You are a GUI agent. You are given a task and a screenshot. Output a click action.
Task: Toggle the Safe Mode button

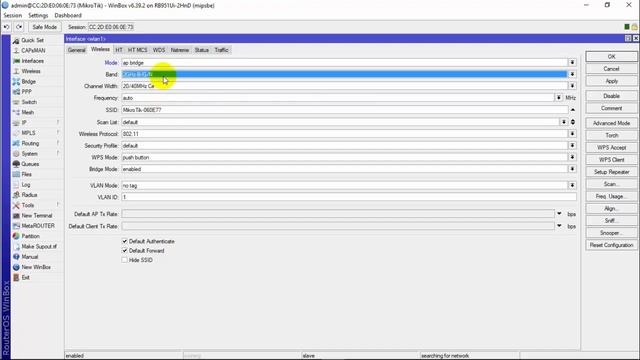[44, 27]
